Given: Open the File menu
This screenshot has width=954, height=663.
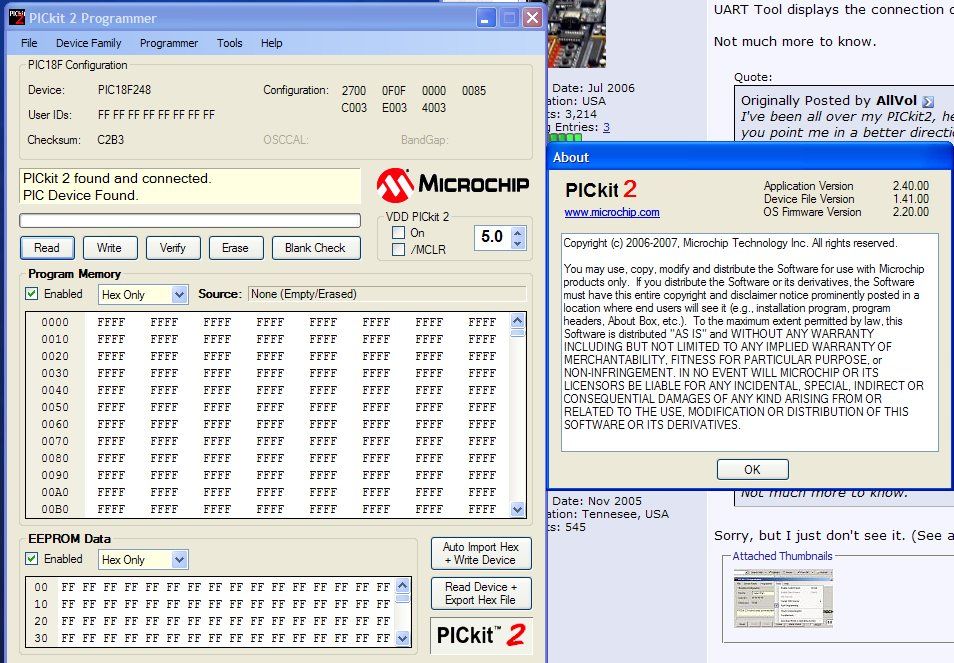Looking at the screenshot, I should 29,43.
